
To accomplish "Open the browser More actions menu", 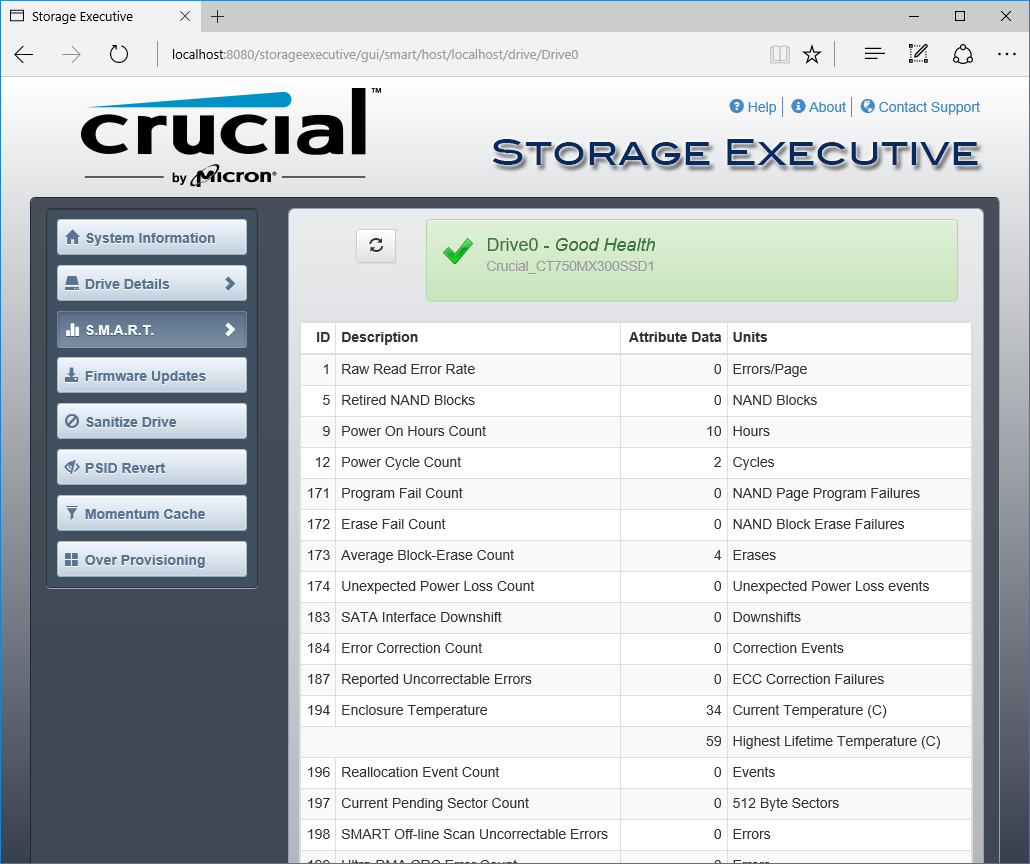I will (1006, 55).
